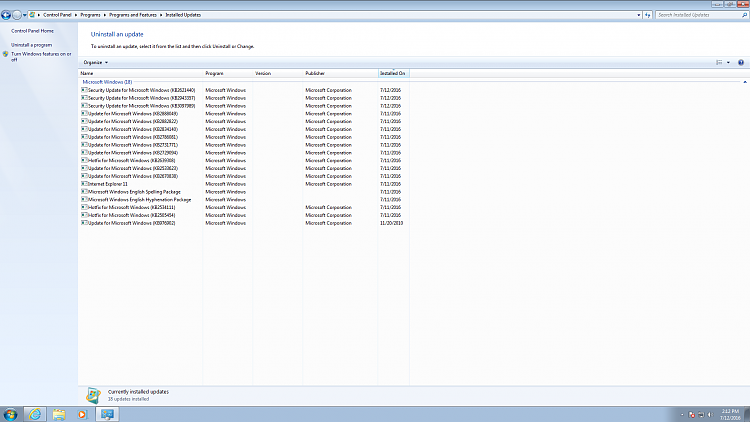This screenshot has height=422, width=750.
Task: Expand arrow after Programs and Features breadcrumb
Action: 161,15
